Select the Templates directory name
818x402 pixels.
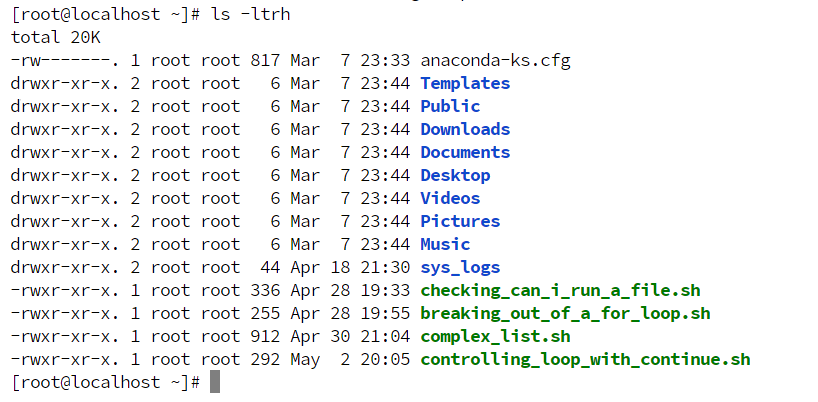(x=465, y=83)
